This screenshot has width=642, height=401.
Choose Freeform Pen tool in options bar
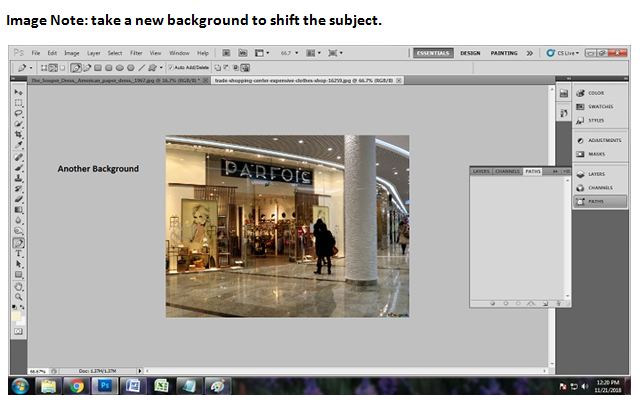click(x=87, y=68)
